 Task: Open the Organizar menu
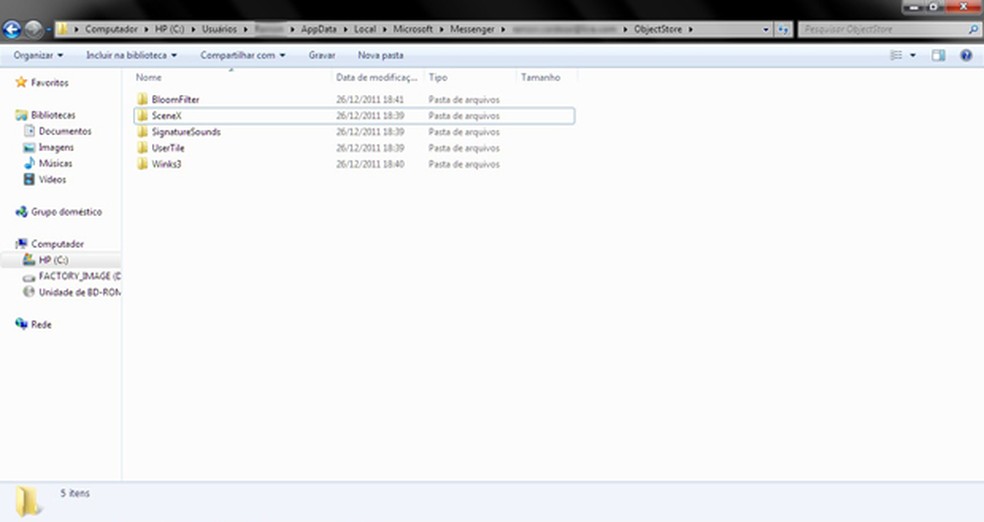coord(38,55)
